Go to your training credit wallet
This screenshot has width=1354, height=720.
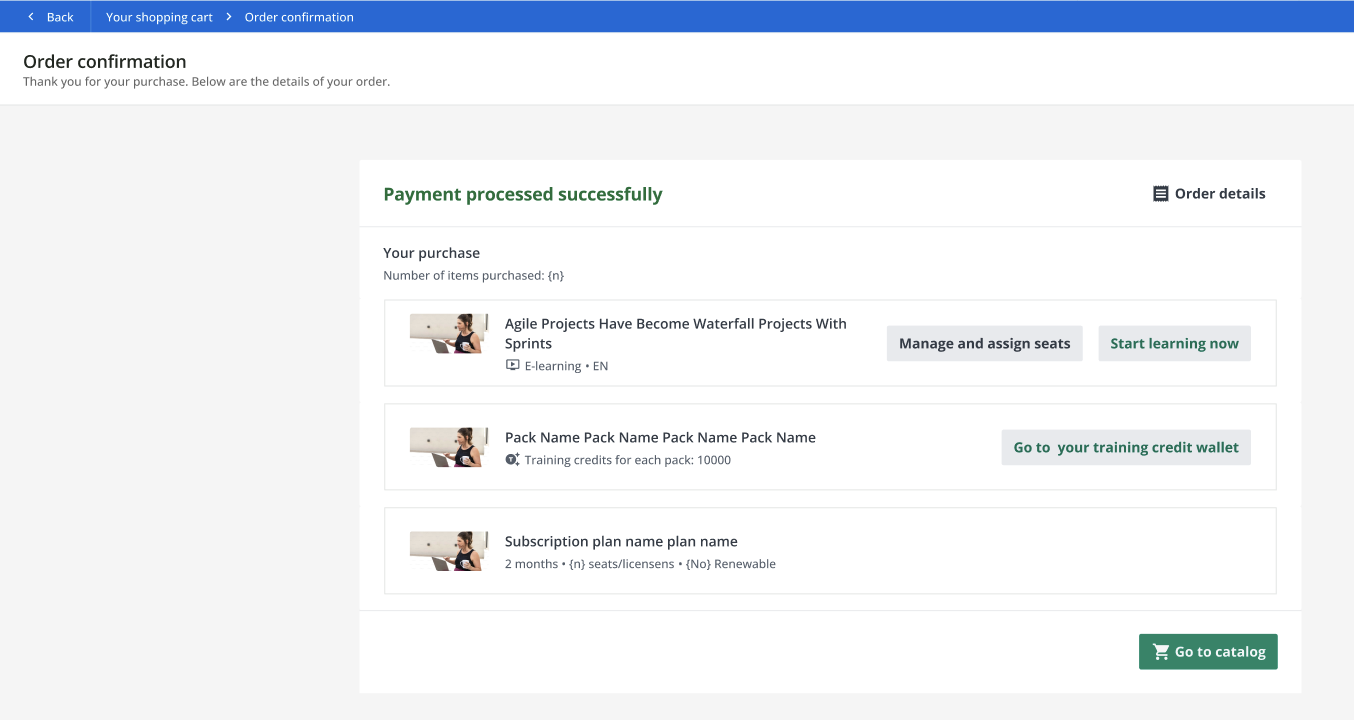(x=1125, y=448)
